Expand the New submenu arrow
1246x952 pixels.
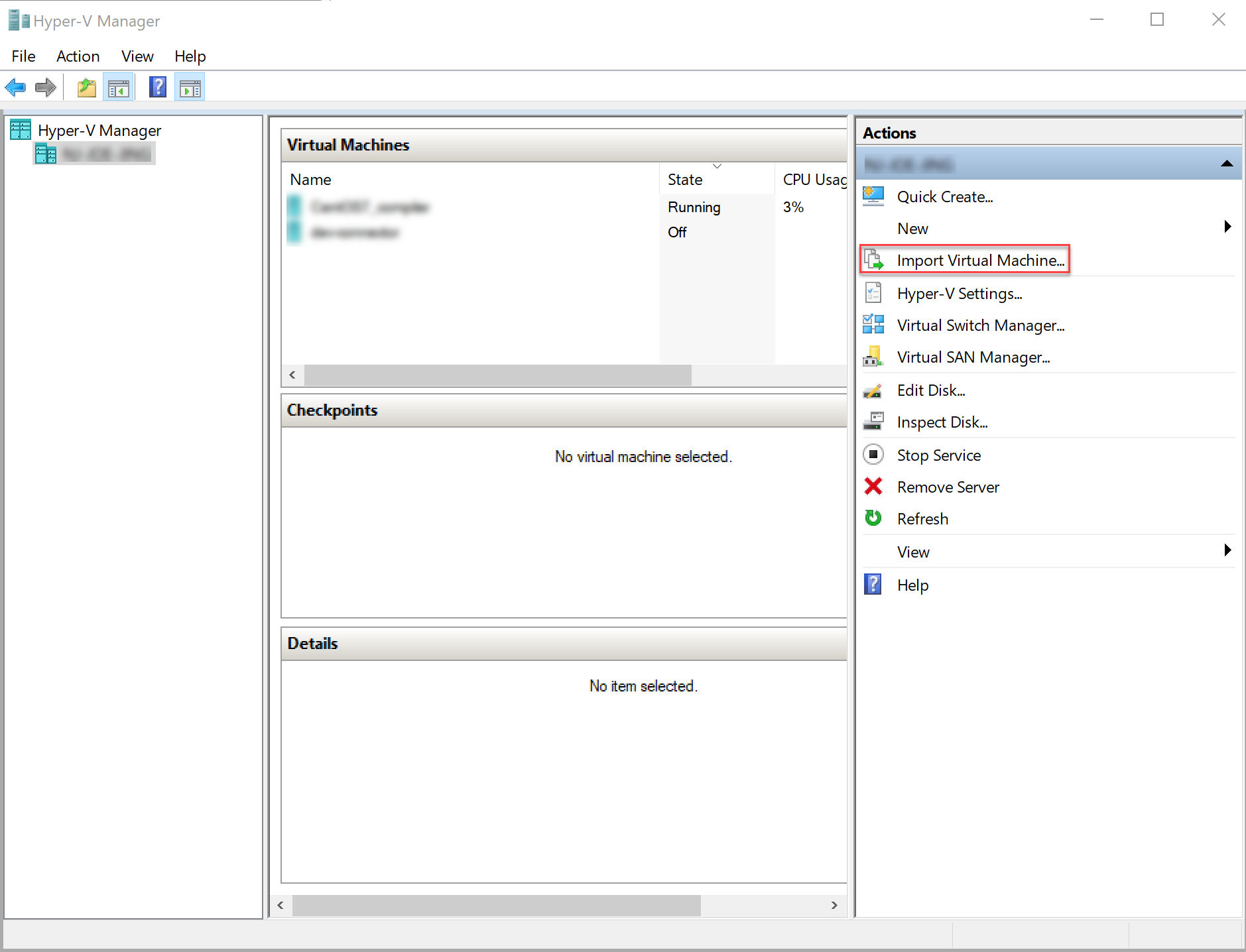click(1226, 226)
